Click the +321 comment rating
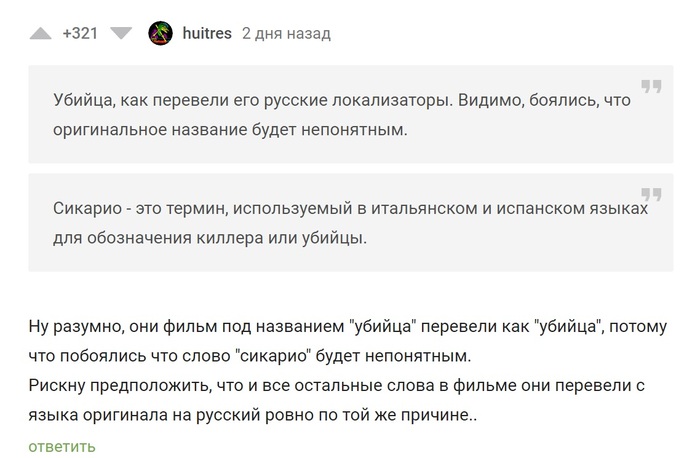 pyautogui.click(x=80, y=34)
